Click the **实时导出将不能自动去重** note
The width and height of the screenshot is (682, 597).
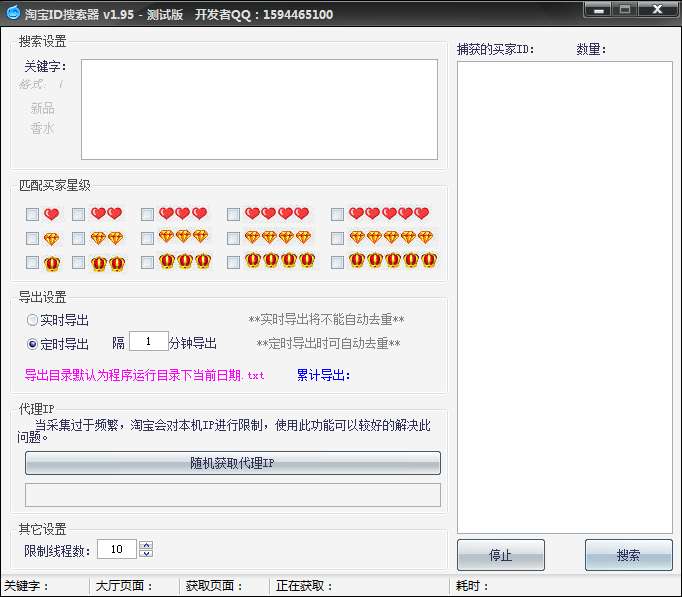[326, 320]
